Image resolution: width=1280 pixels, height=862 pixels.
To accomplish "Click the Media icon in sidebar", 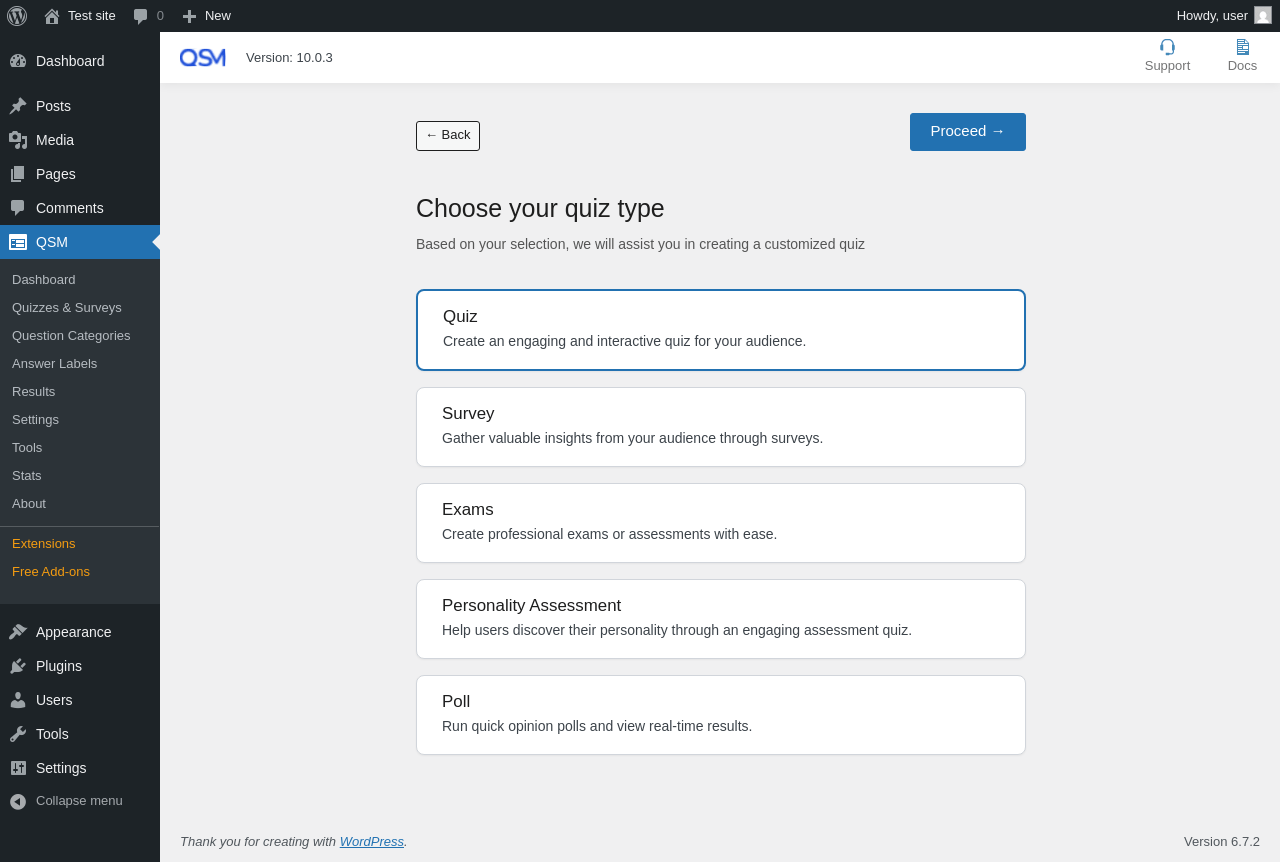I will click(18, 140).
